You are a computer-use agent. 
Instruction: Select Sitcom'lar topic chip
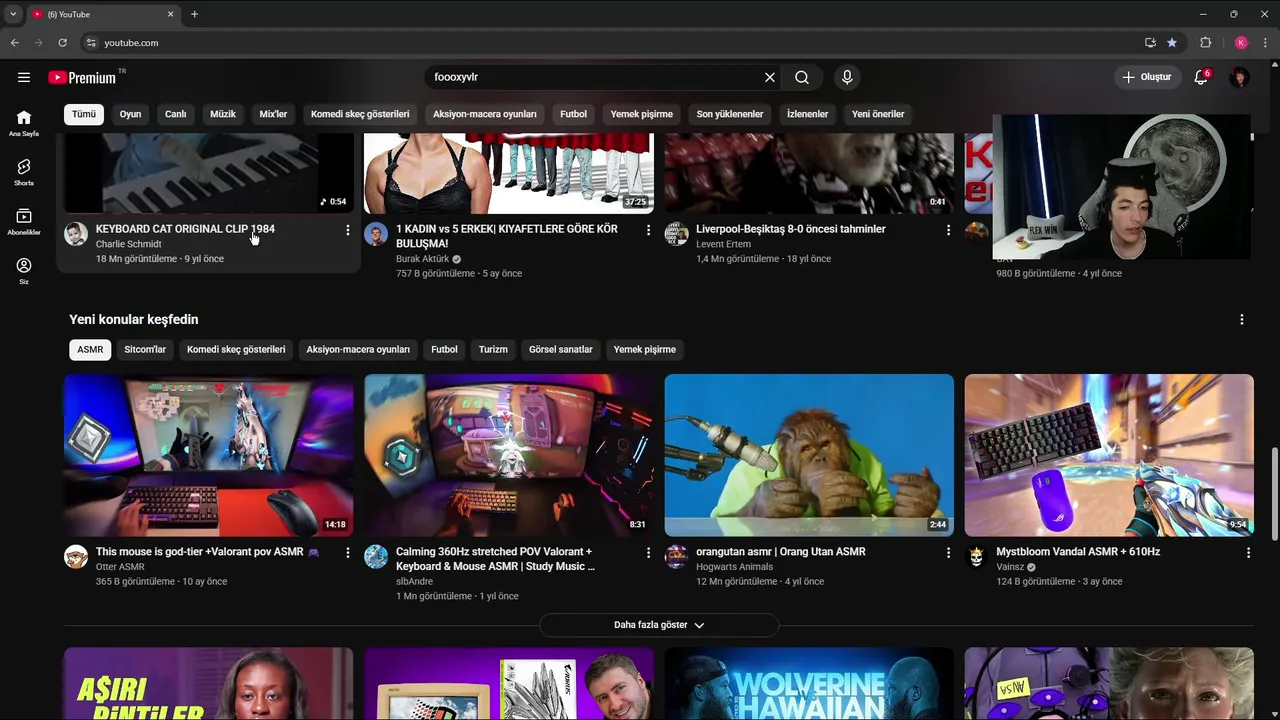(145, 350)
